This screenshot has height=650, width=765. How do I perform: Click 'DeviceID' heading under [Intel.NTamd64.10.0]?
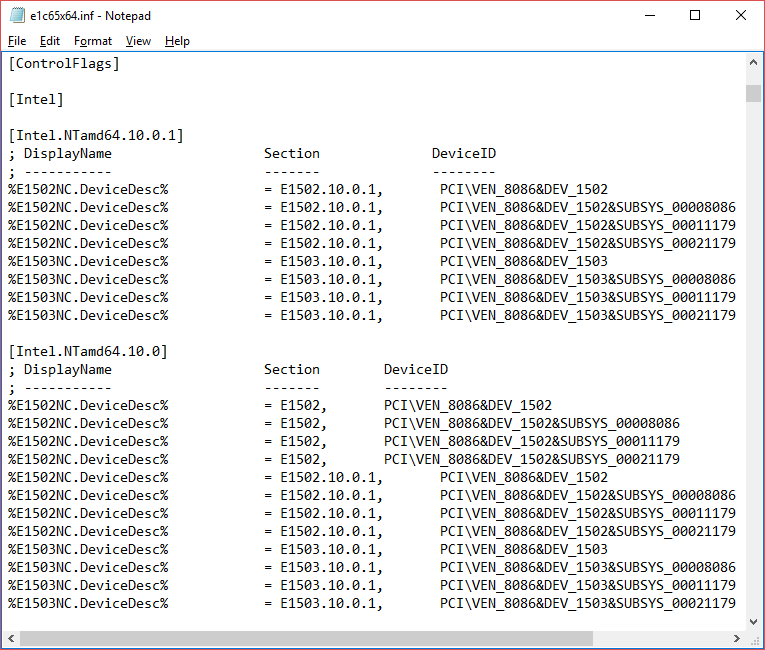416,369
